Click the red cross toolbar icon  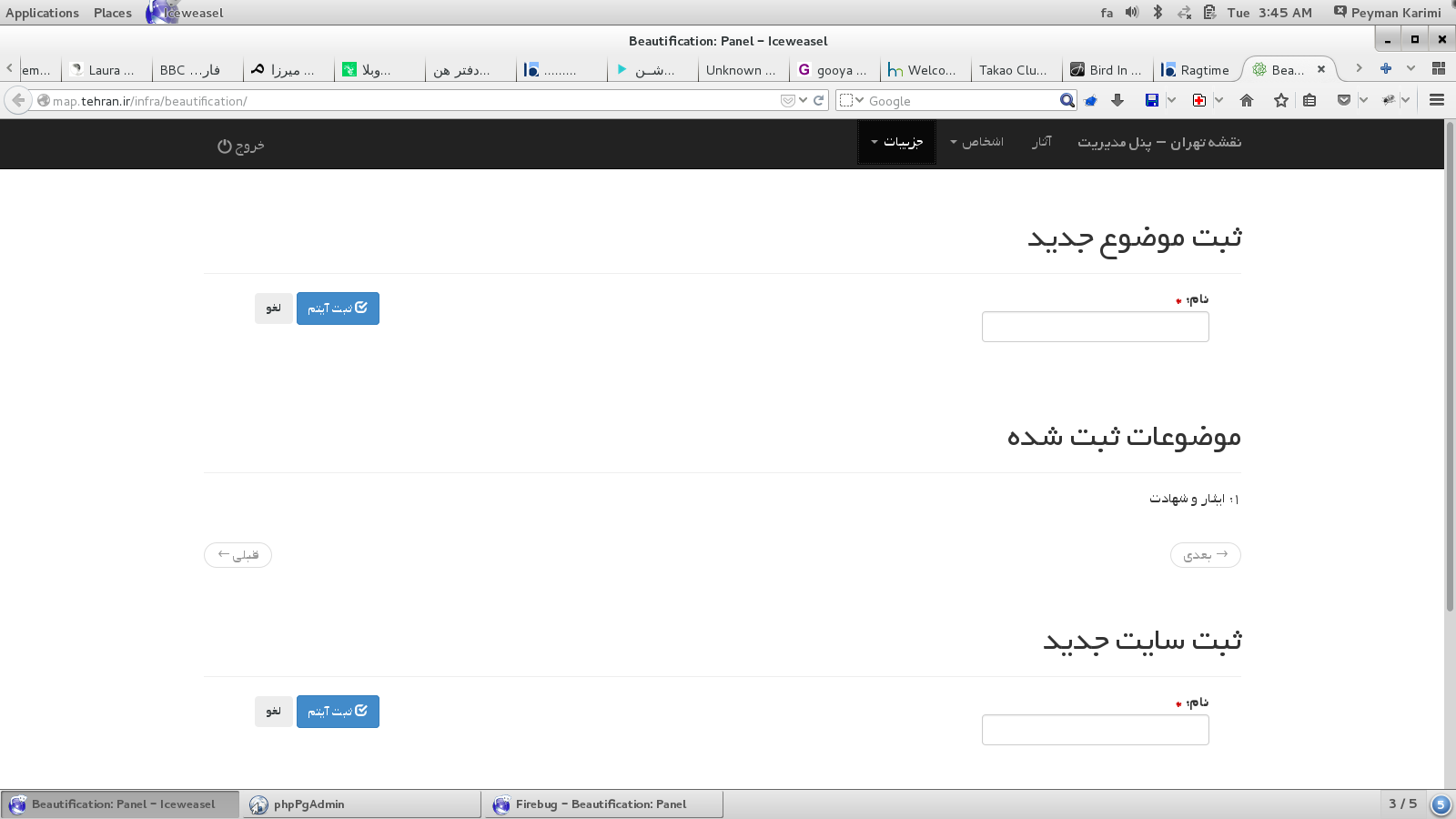(1199, 101)
